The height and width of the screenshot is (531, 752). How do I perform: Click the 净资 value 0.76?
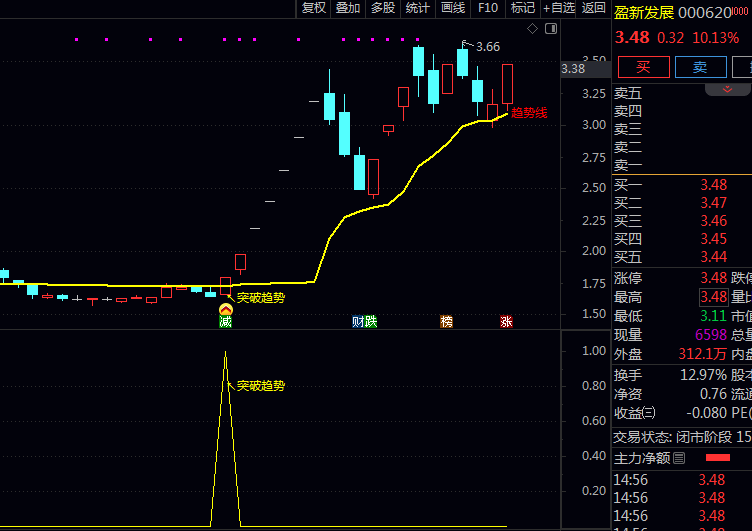713,394
